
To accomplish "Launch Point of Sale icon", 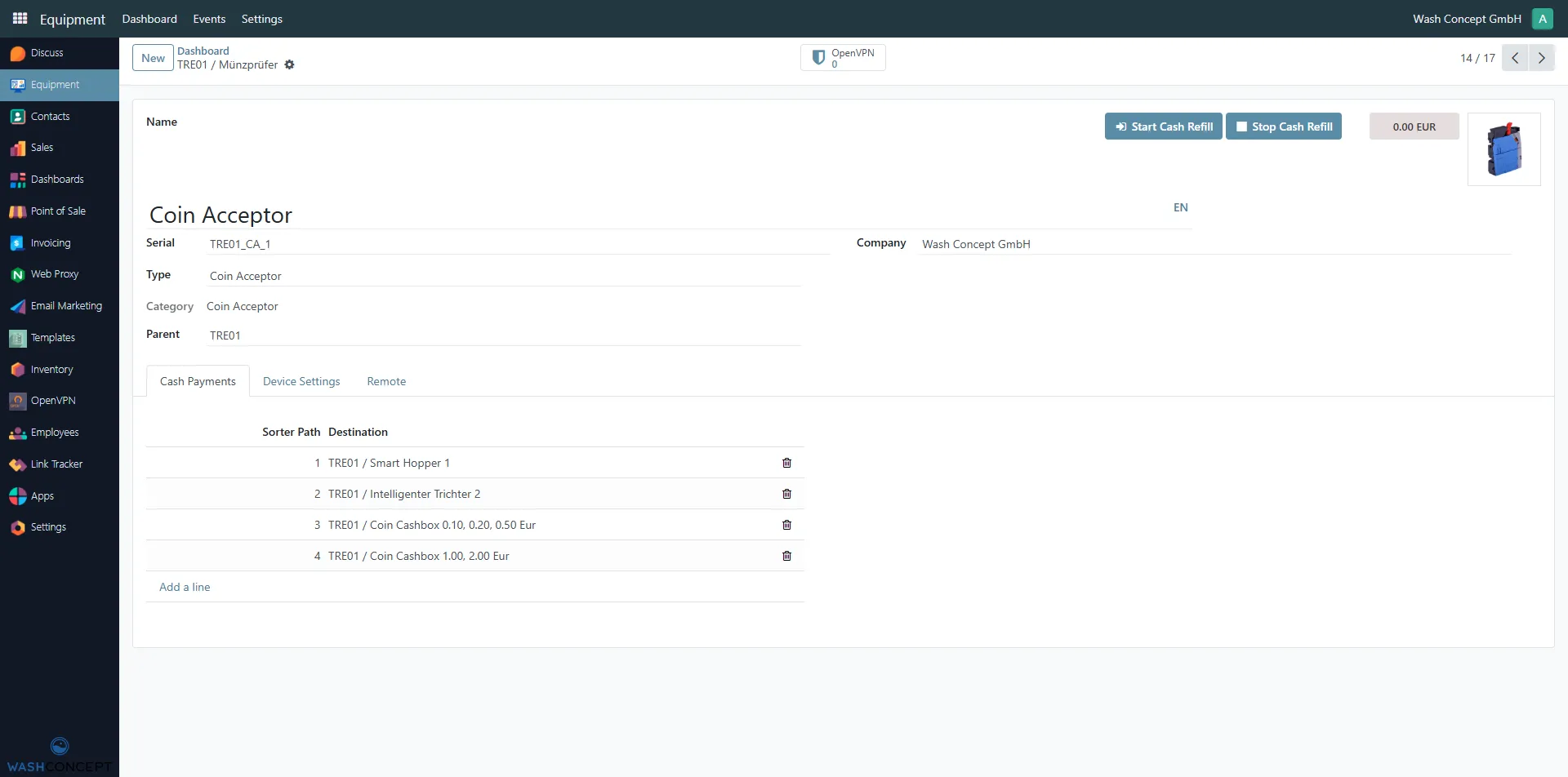I will [17, 211].
